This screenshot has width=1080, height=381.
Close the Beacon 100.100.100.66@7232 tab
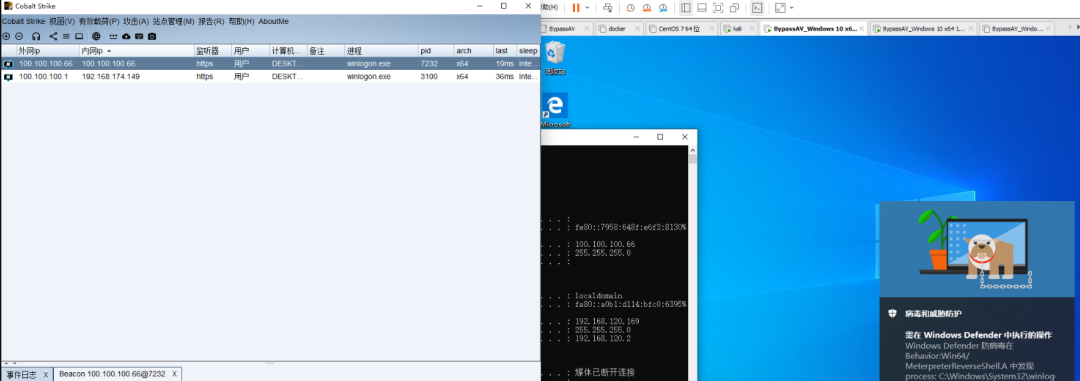(175, 374)
